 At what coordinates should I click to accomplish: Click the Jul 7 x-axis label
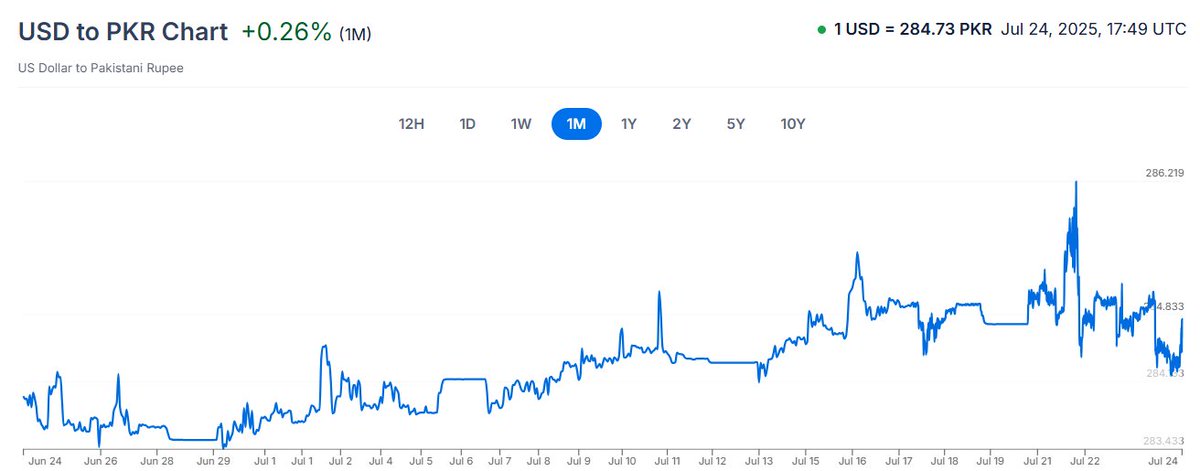coord(499,462)
